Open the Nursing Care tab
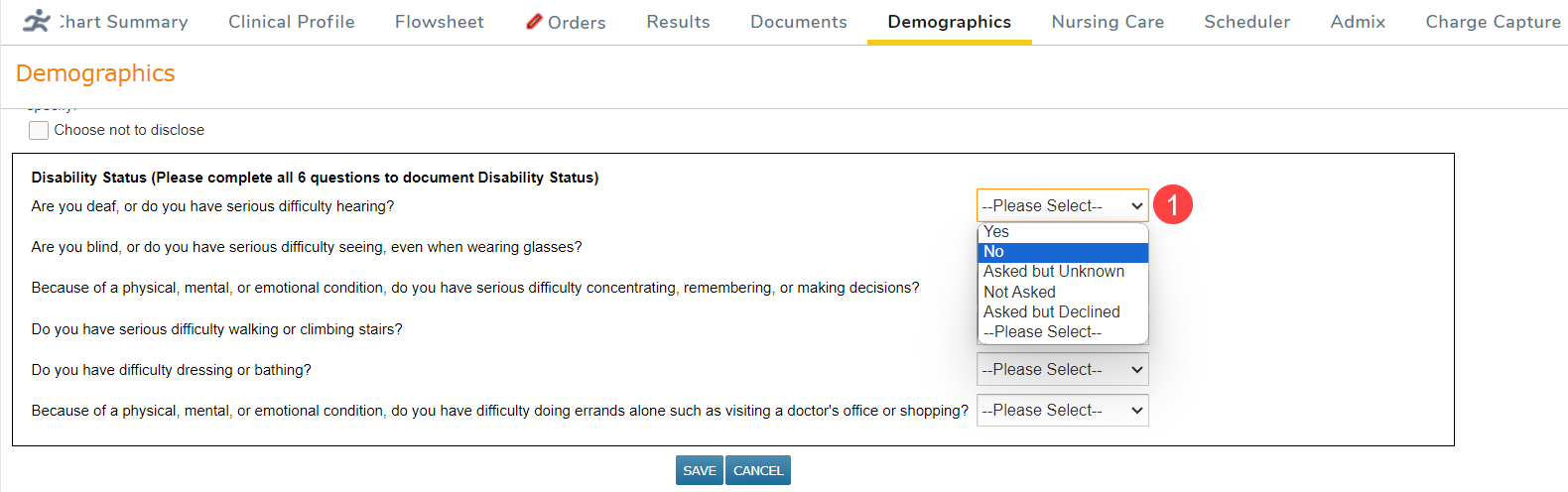This screenshot has height=492, width=1568. coord(1108,22)
